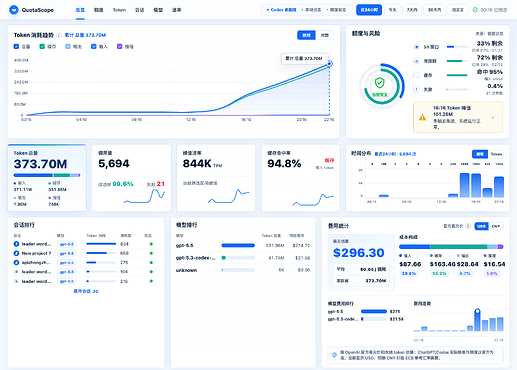Click the $296.30 total cost value
This screenshot has height=370, width=517.
pos(359,253)
